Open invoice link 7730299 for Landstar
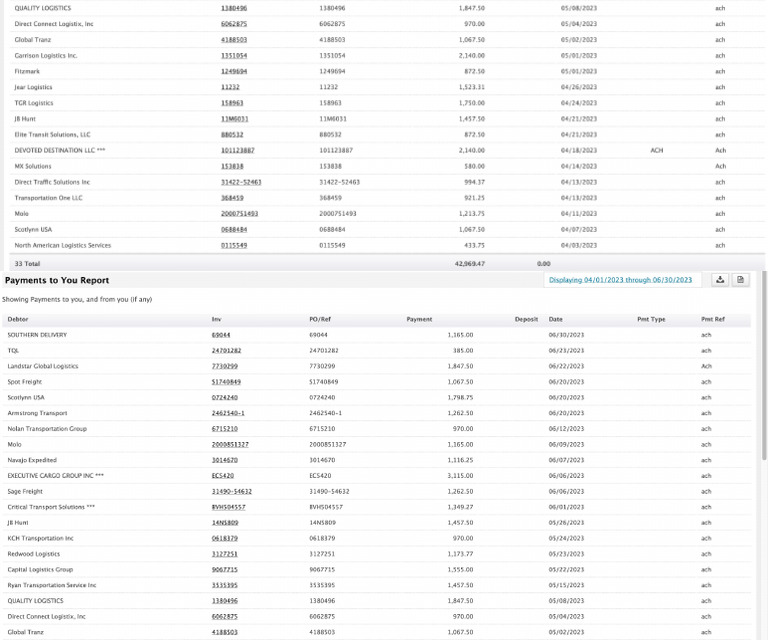 coord(224,366)
